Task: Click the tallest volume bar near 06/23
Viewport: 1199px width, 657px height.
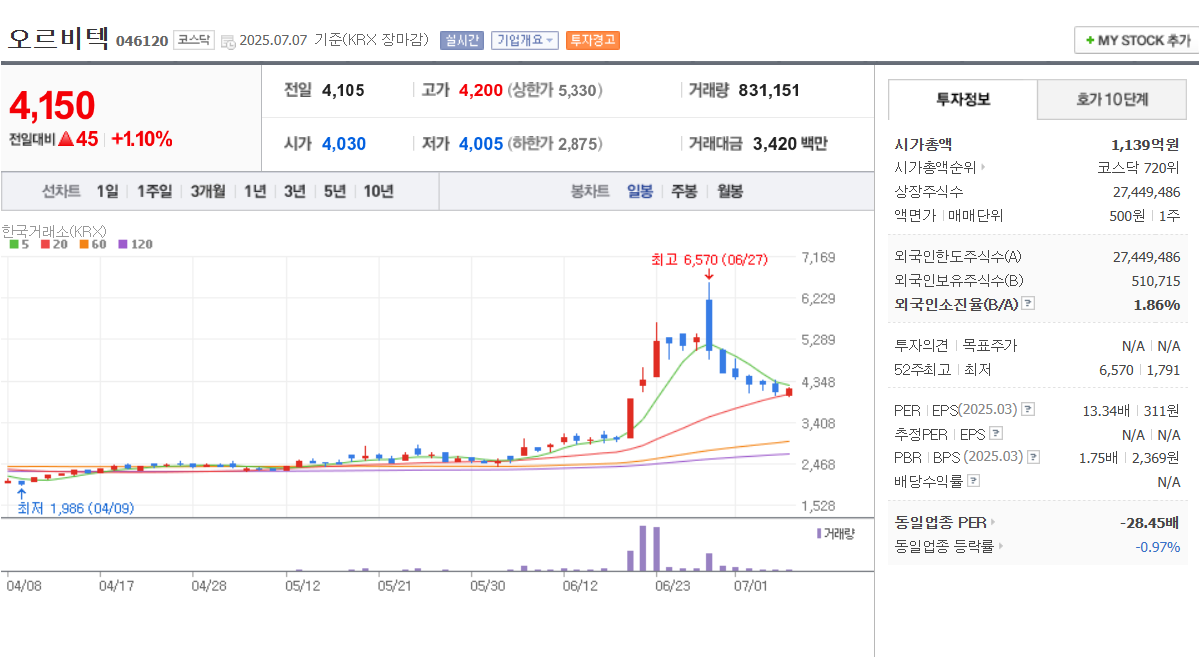Action: pyautogui.click(x=643, y=548)
